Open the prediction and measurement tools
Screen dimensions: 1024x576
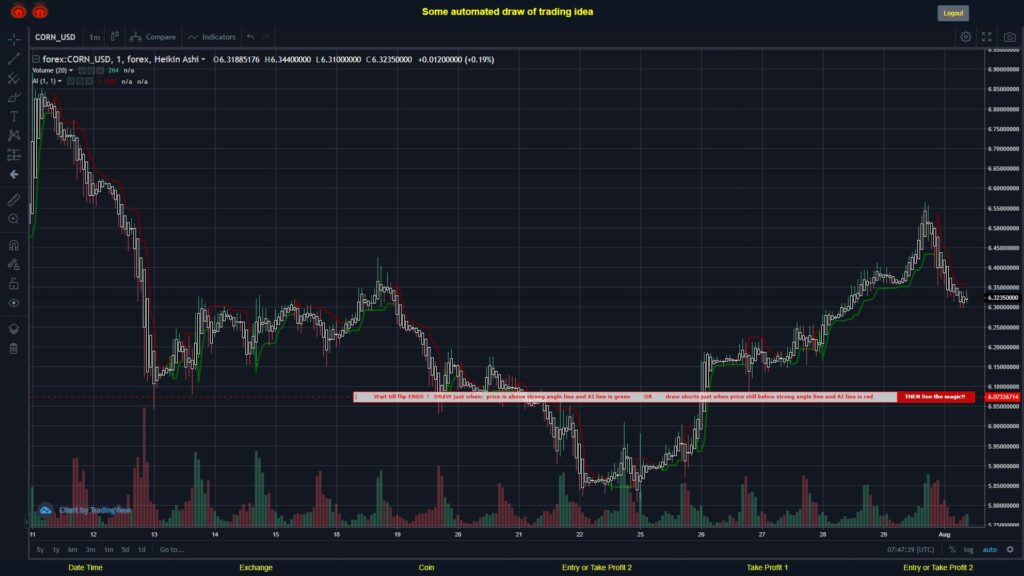click(x=14, y=155)
